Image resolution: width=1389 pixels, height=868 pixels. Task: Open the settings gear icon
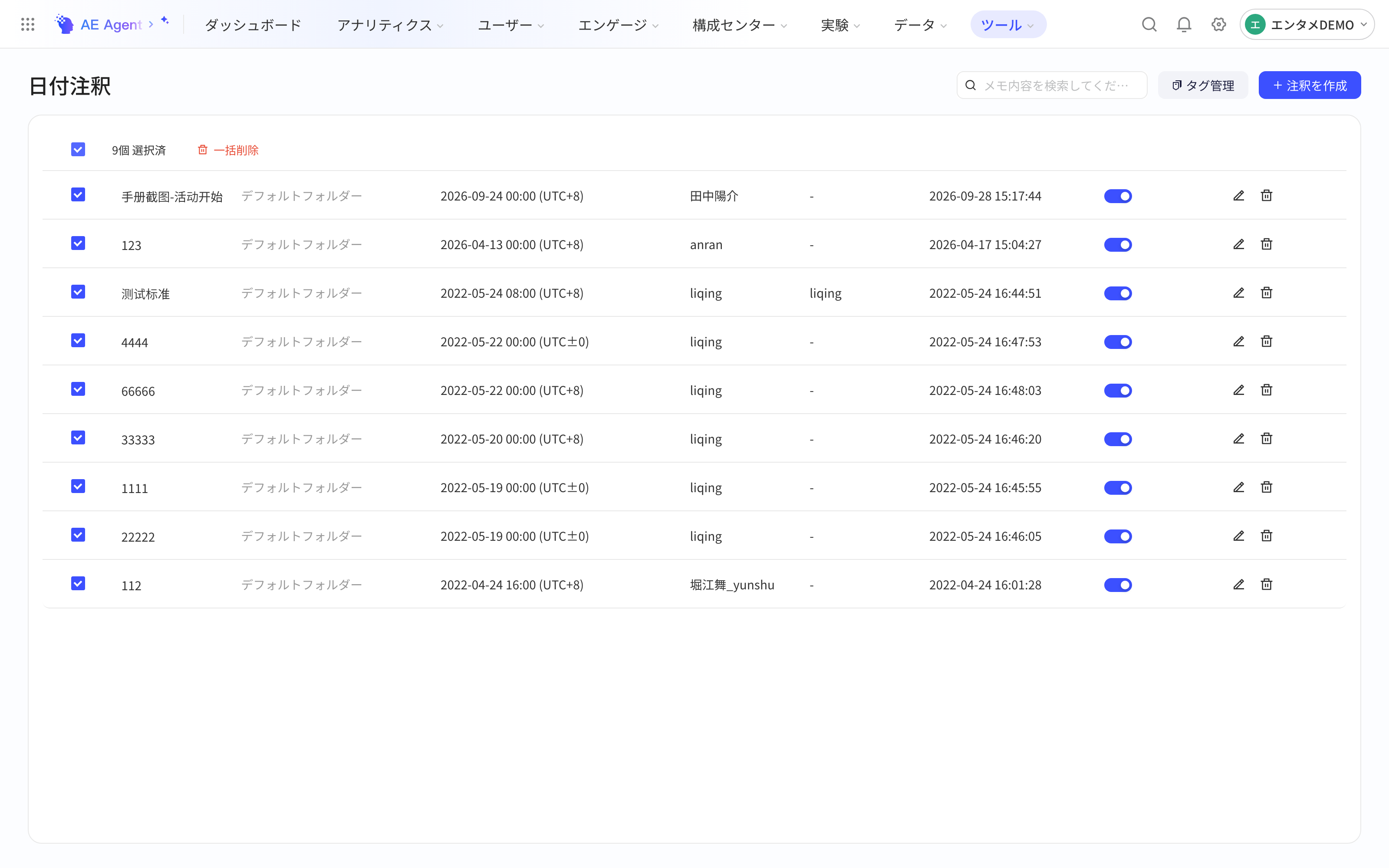1218,24
